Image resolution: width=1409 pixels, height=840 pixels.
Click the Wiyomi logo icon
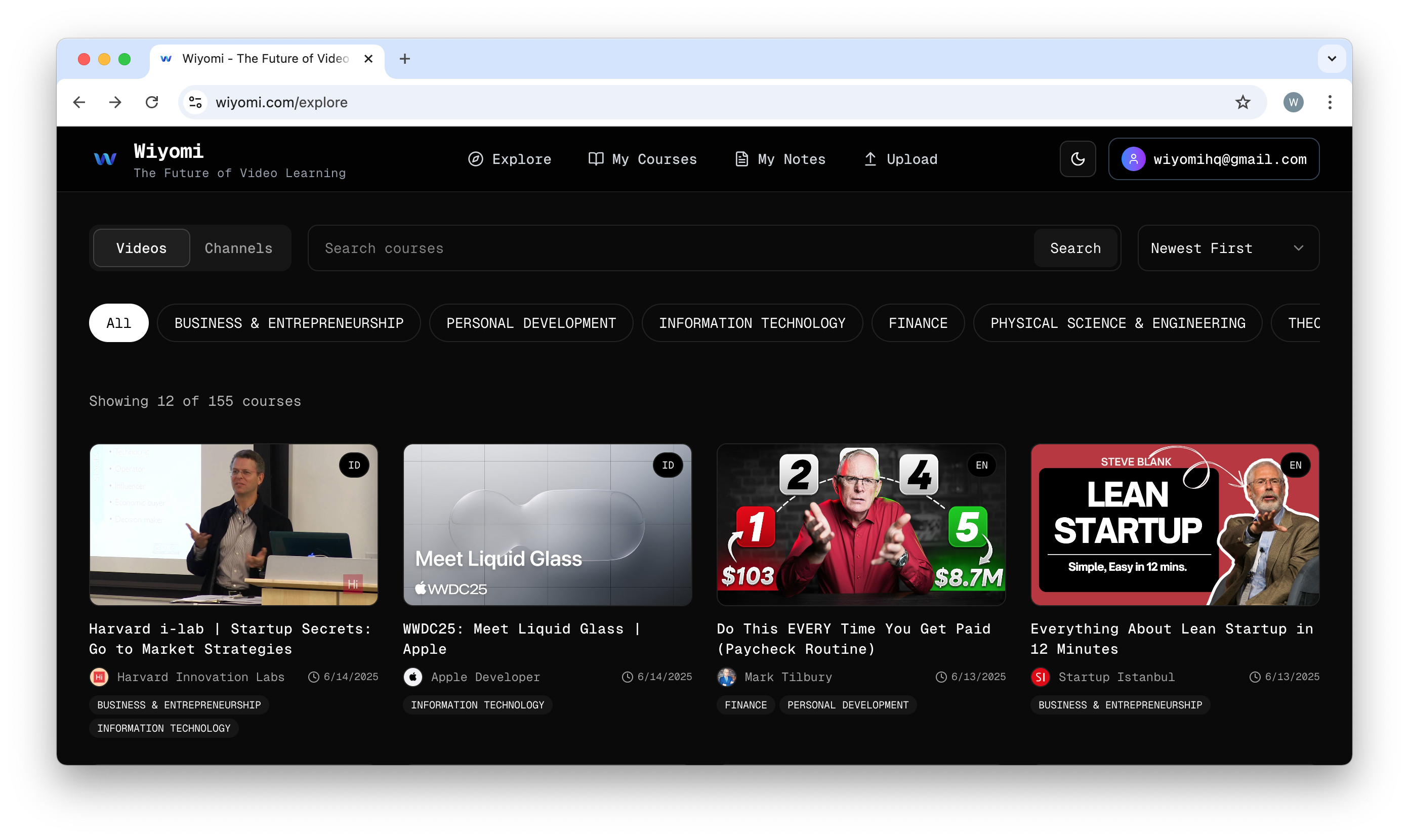(x=105, y=159)
